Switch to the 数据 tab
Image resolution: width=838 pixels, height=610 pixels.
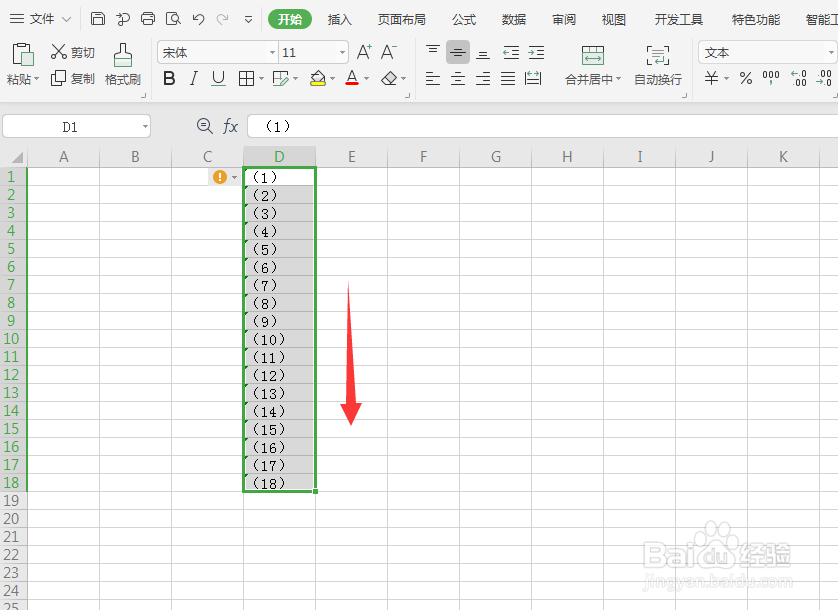[x=514, y=20]
